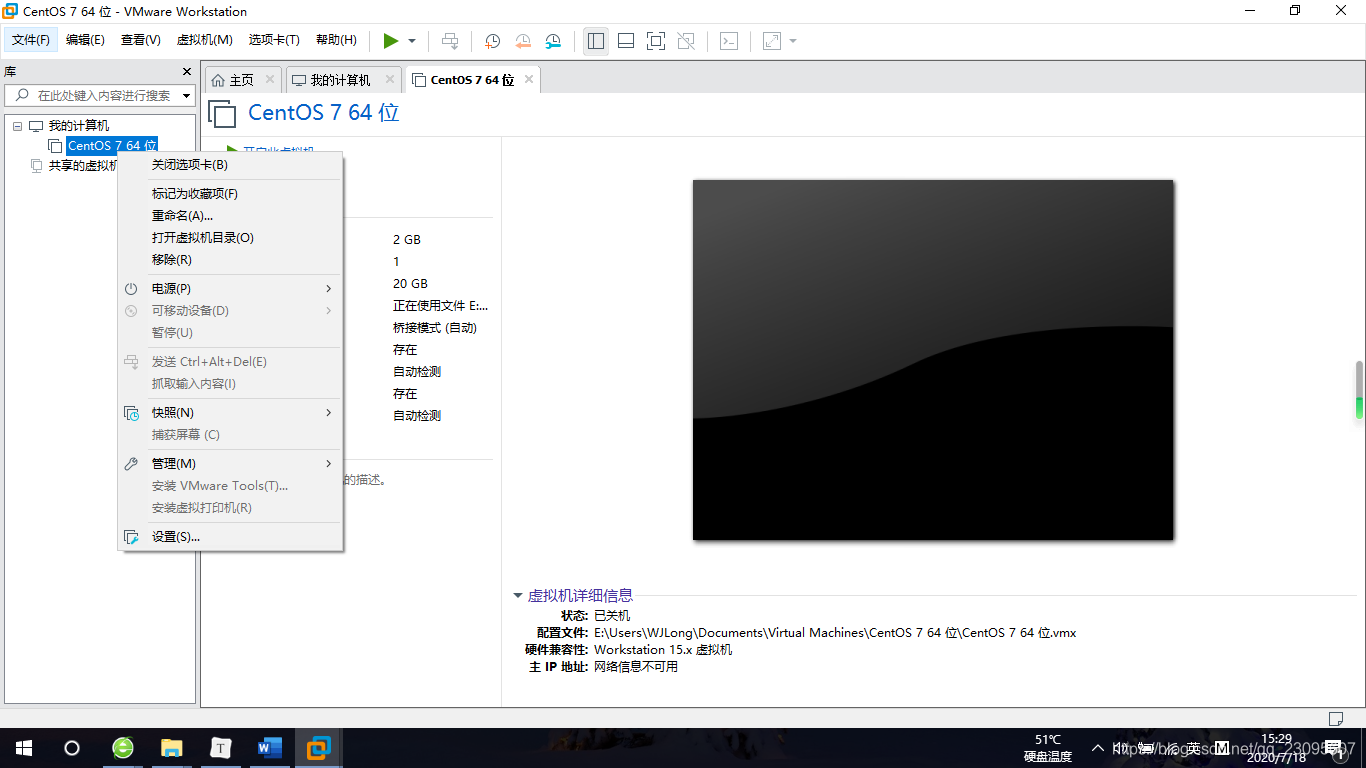Click the Cortana search circle icon

72,748
